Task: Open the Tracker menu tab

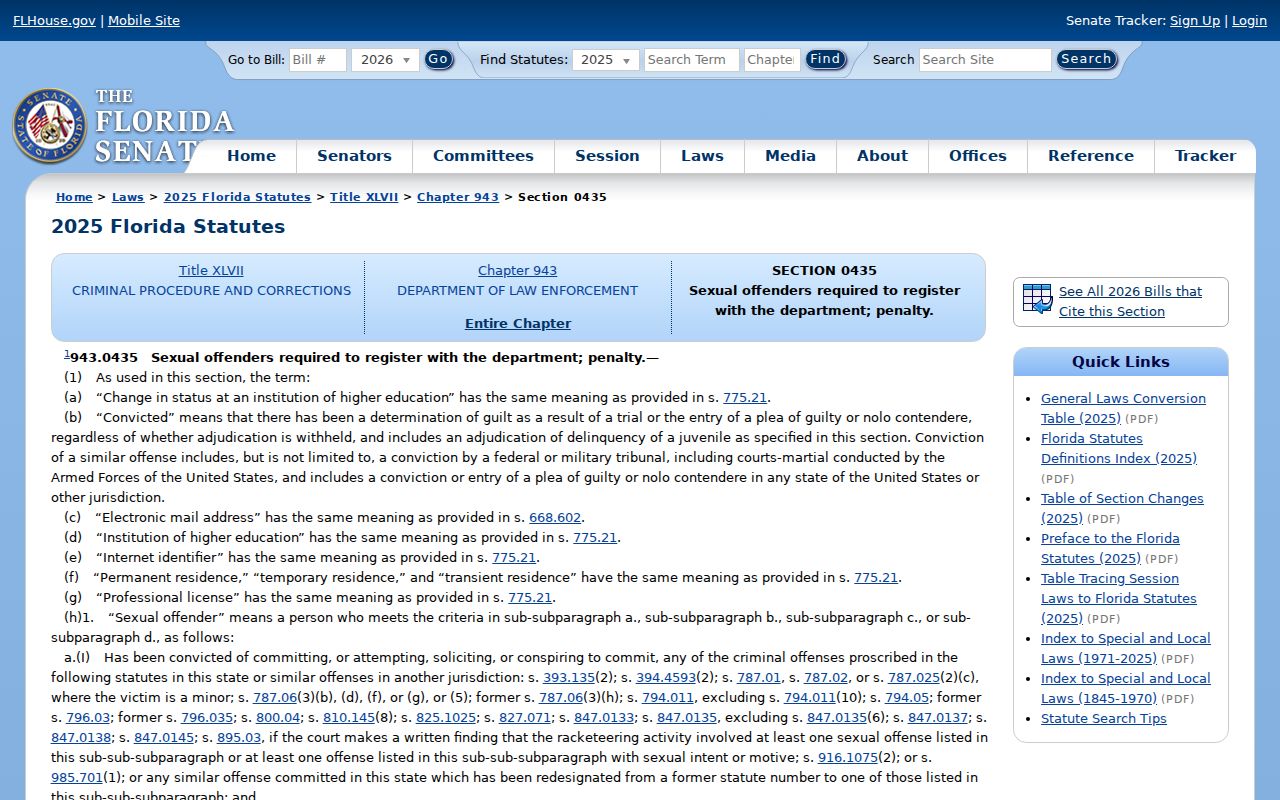Action: coord(1205,156)
